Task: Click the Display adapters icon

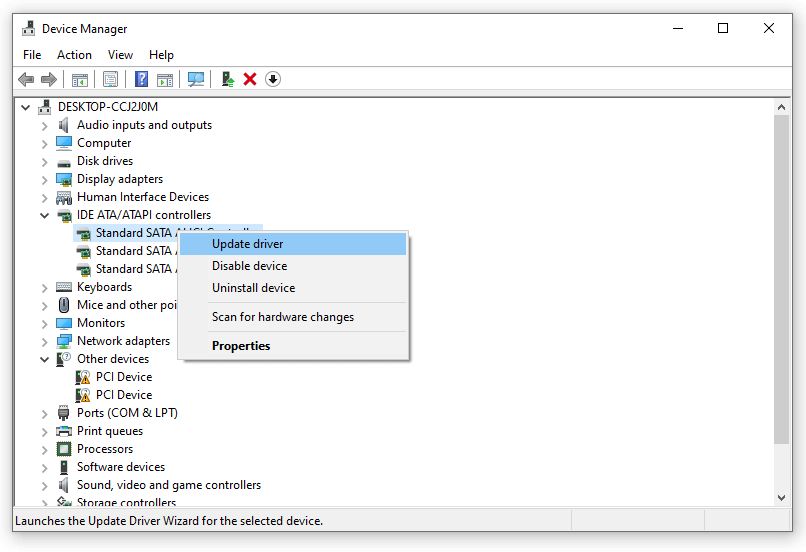Action: (64, 179)
